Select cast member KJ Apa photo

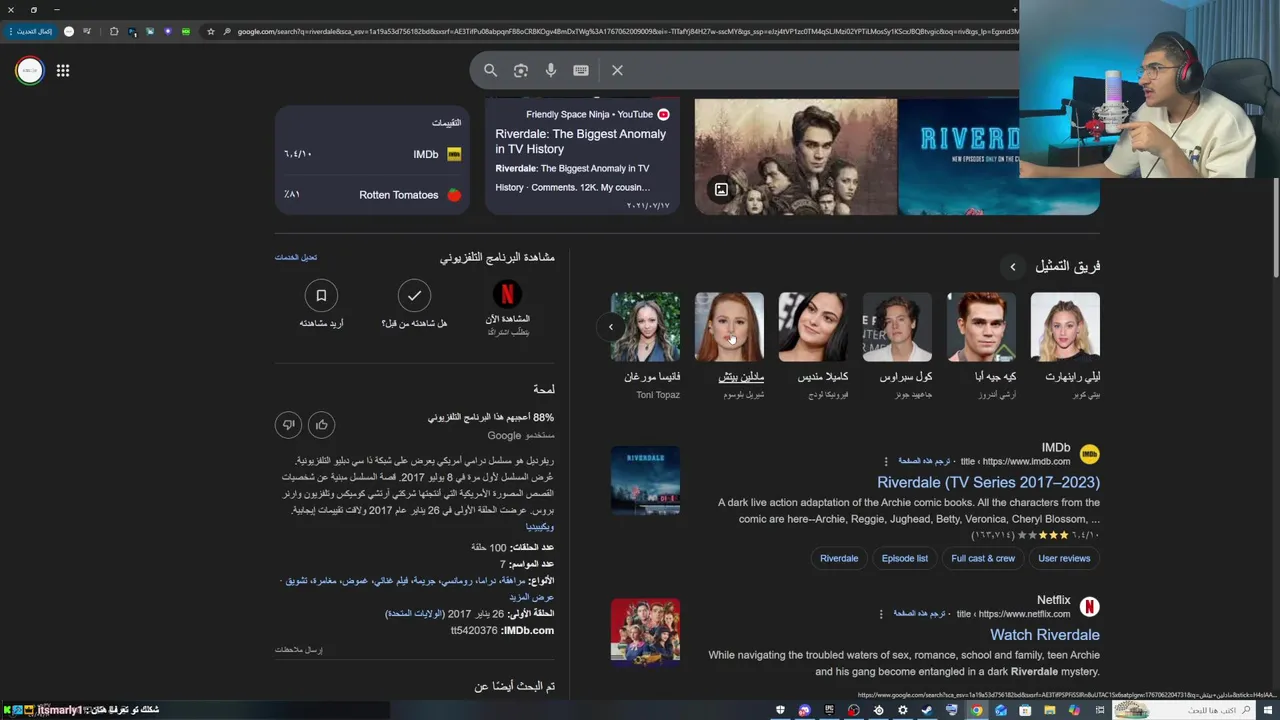point(981,327)
